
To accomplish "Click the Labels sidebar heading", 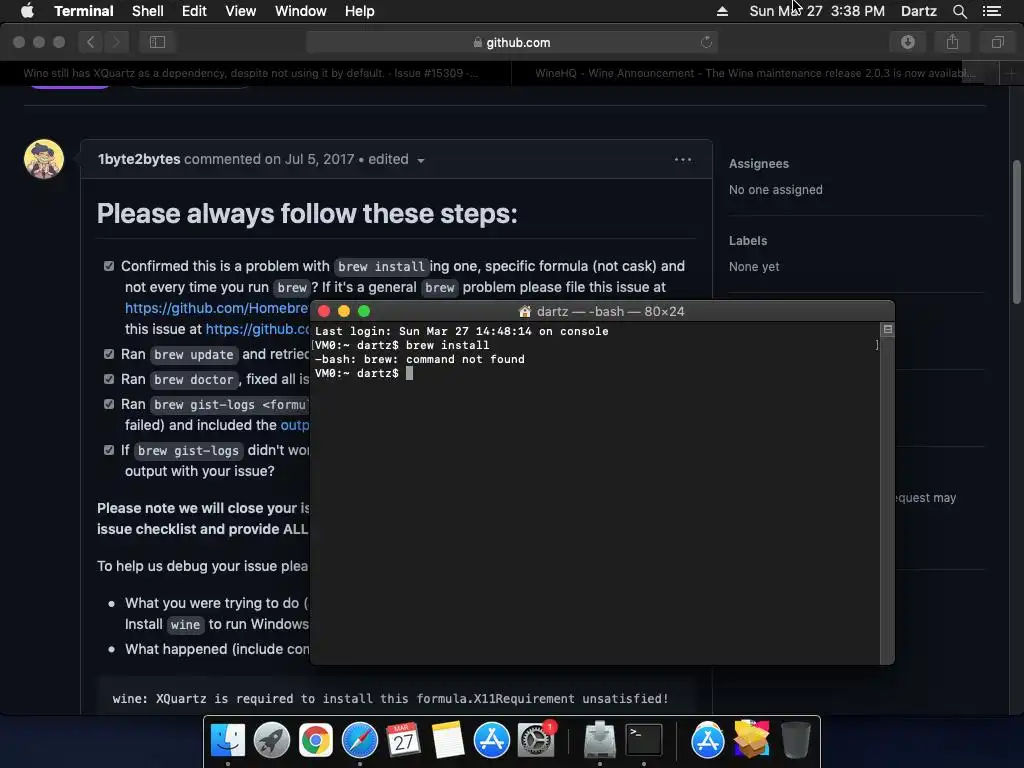I will point(748,241).
